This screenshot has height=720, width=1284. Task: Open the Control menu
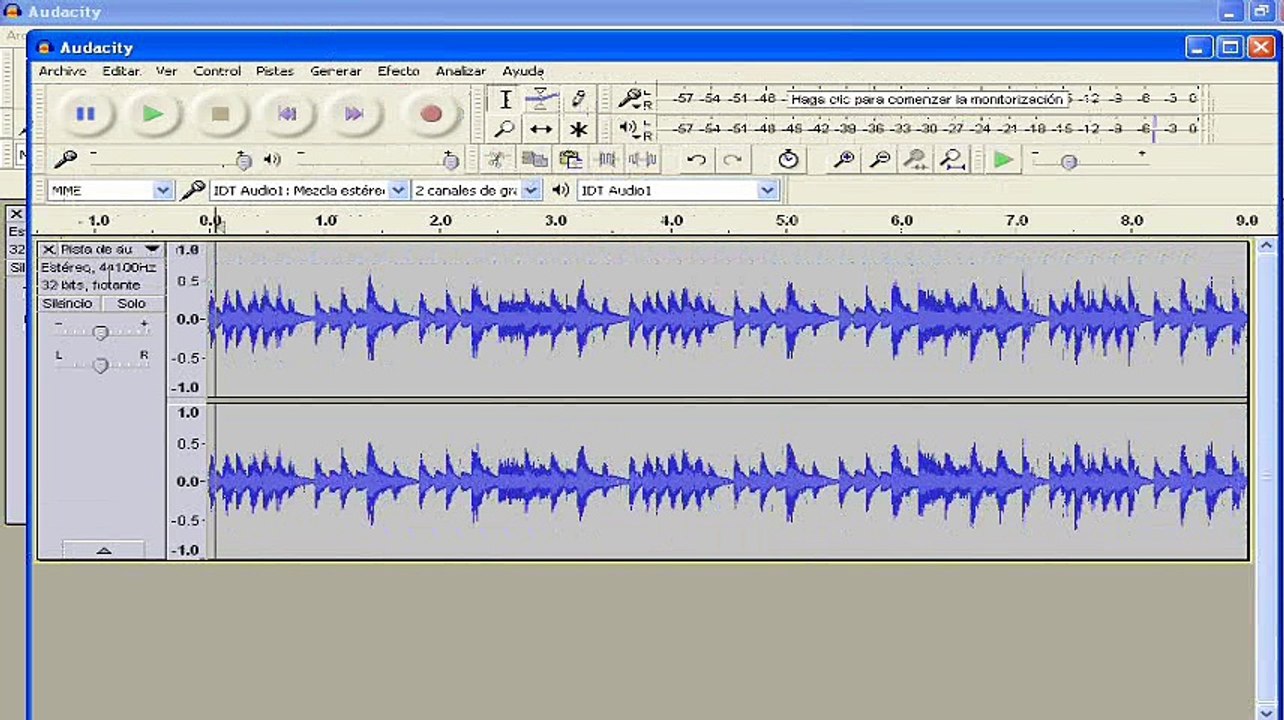coord(217,71)
